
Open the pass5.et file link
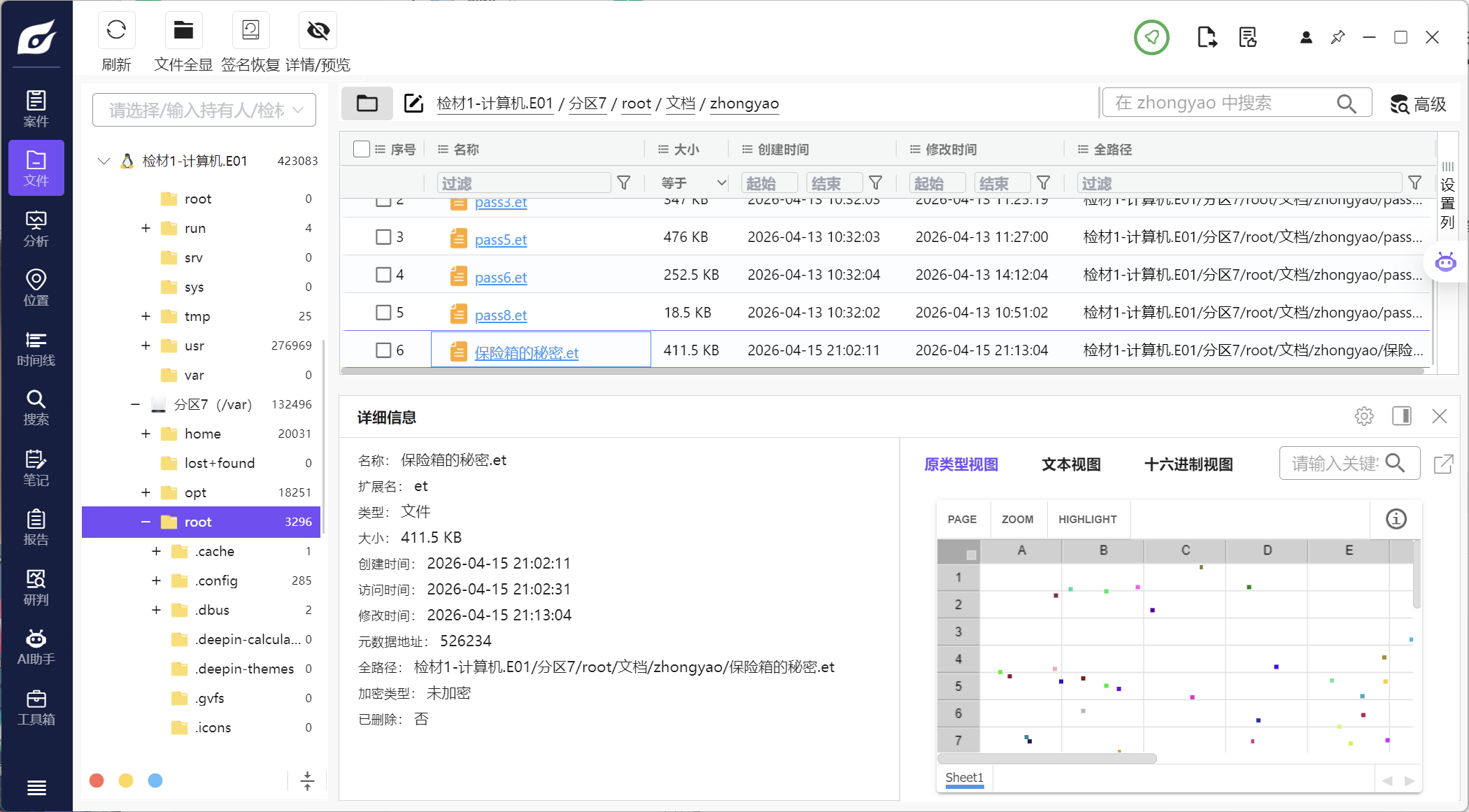[x=501, y=239]
